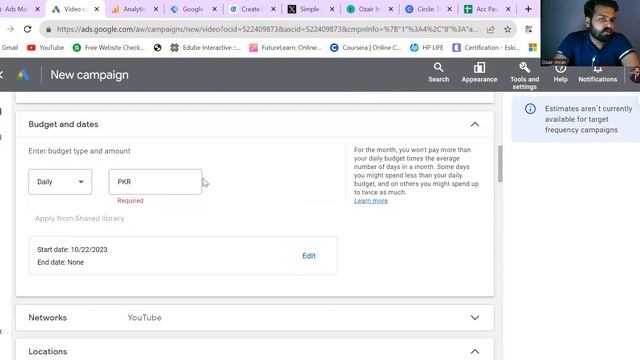Switch to the Ads Manager tab
The image size is (640, 360).
(x=16, y=9)
